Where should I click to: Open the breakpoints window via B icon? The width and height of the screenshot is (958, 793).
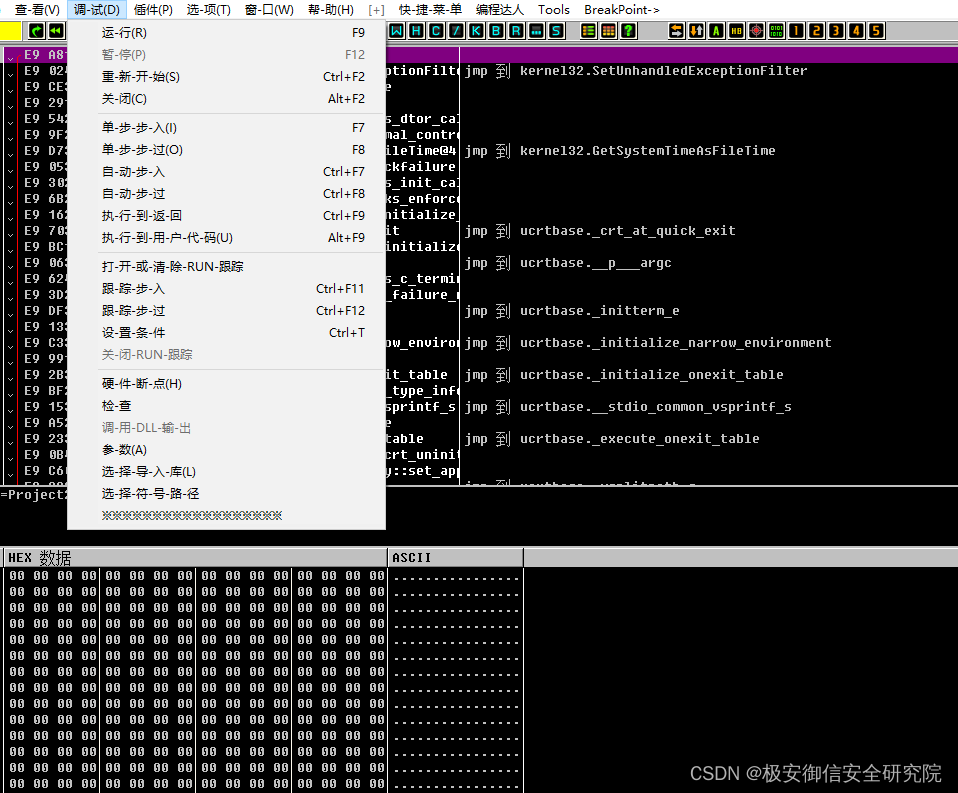tap(496, 31)
